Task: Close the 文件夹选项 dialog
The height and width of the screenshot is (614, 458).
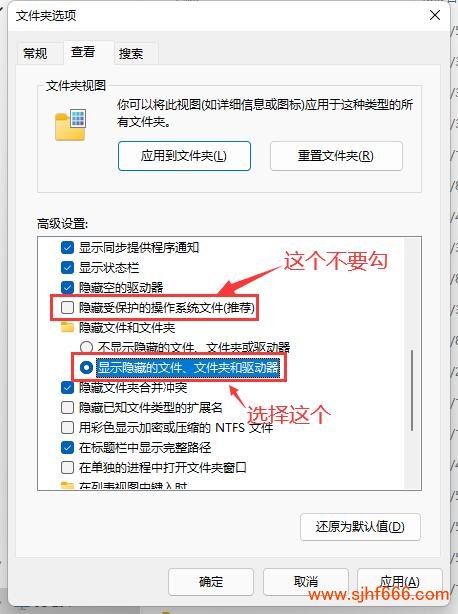Action: [435, 16]
